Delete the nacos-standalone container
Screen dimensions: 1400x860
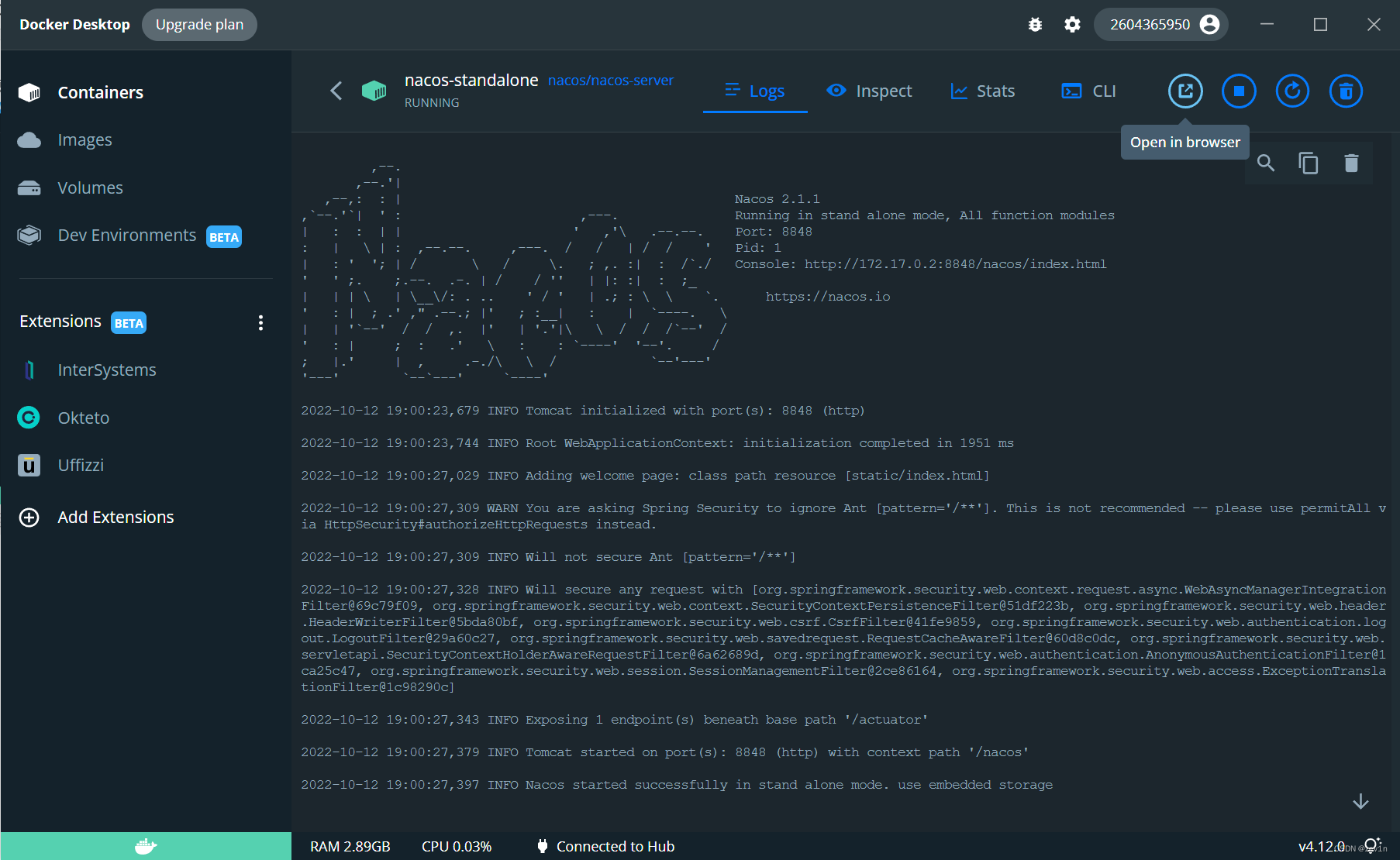(x=1346, y=91)
